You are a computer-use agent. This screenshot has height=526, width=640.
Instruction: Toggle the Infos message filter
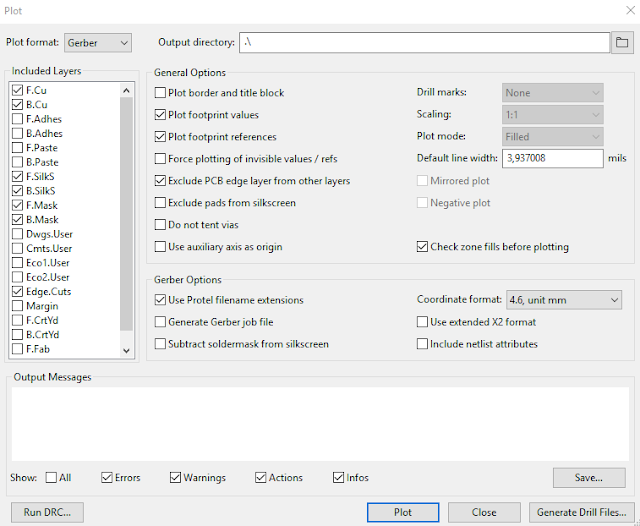[339, 477]
